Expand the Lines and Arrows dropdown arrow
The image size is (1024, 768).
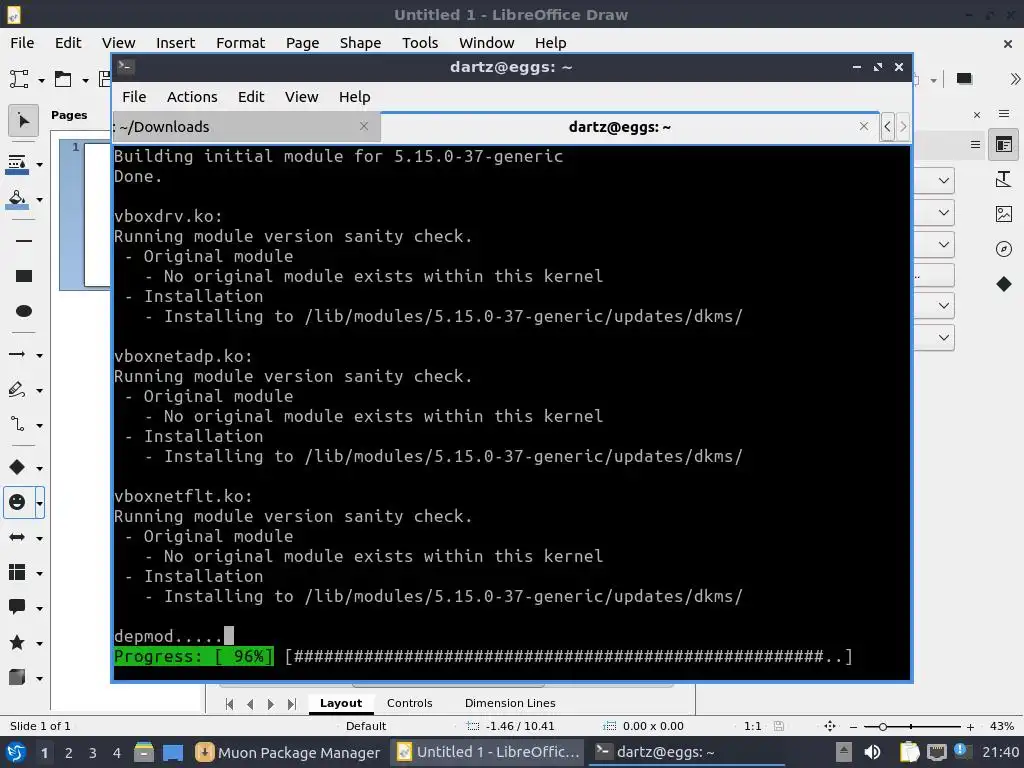[39, 355]
